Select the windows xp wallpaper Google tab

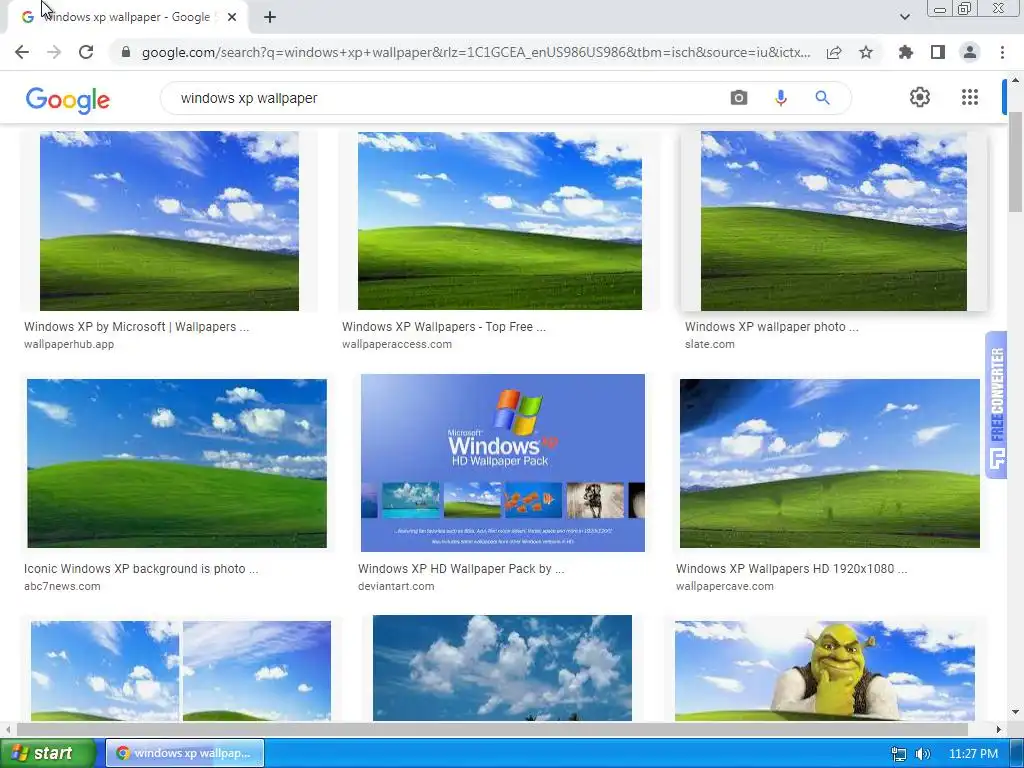[x=127, y=17]
